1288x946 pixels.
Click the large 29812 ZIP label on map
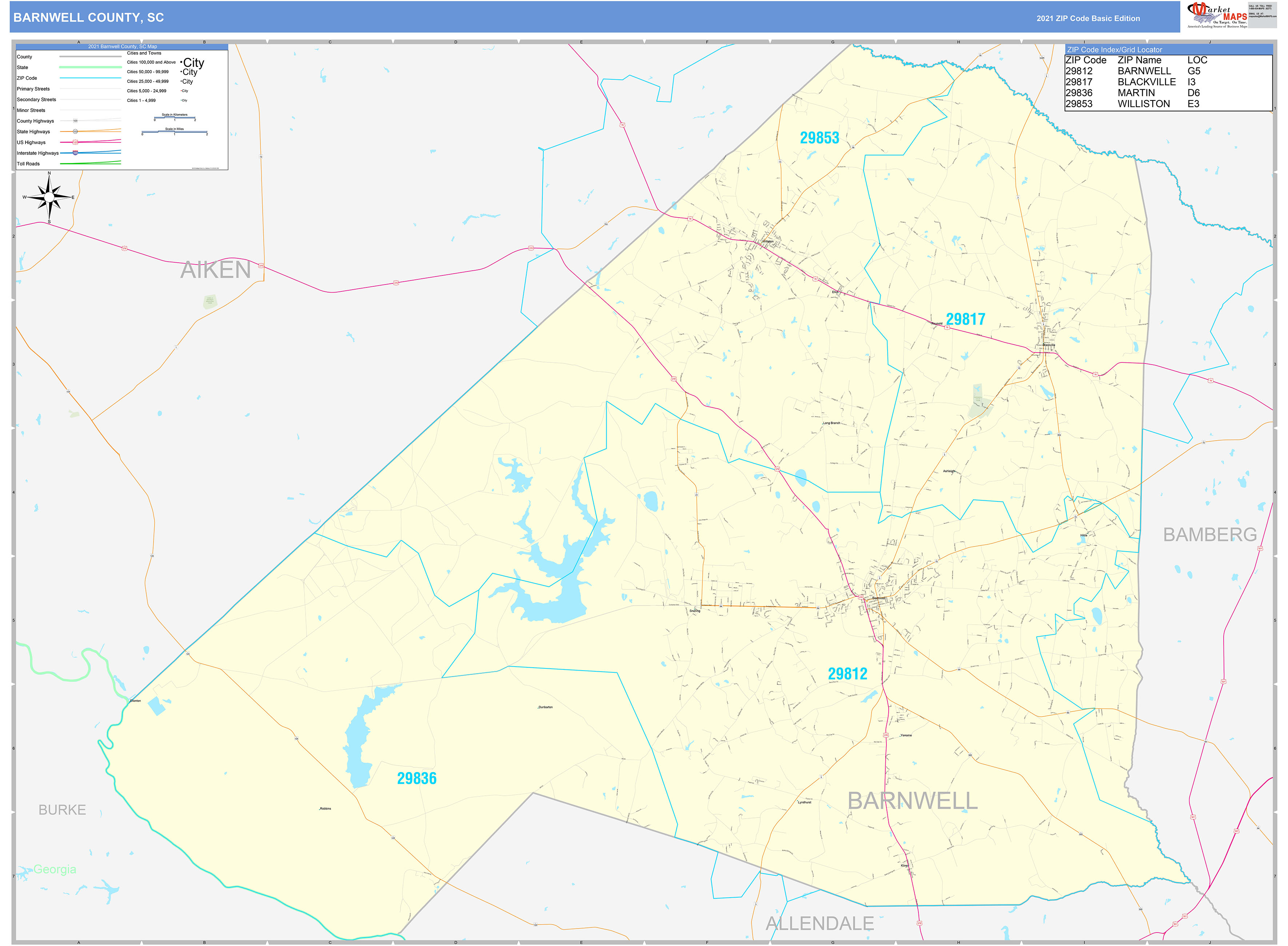click(847, 674)
